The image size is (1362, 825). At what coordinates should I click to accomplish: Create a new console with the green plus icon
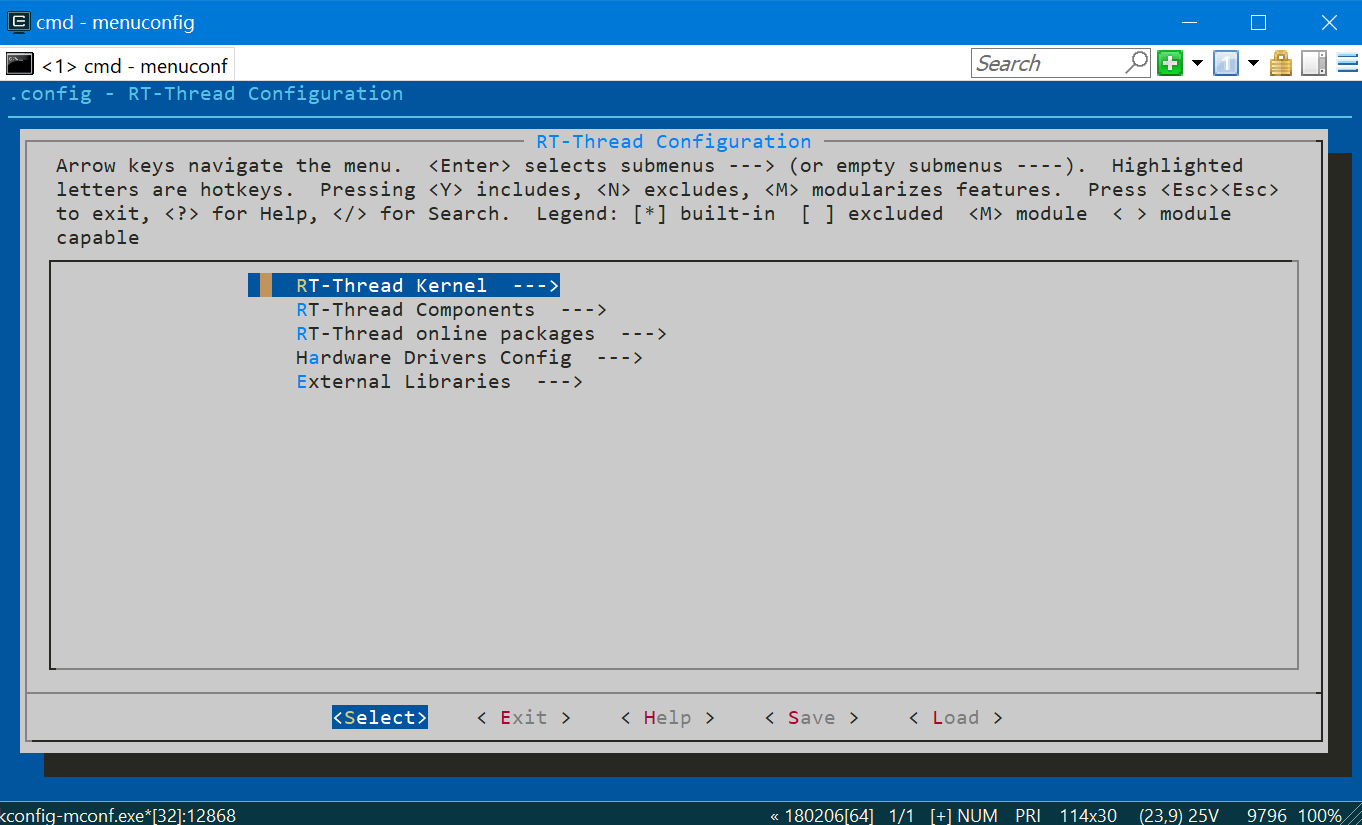pos(1169,62)
